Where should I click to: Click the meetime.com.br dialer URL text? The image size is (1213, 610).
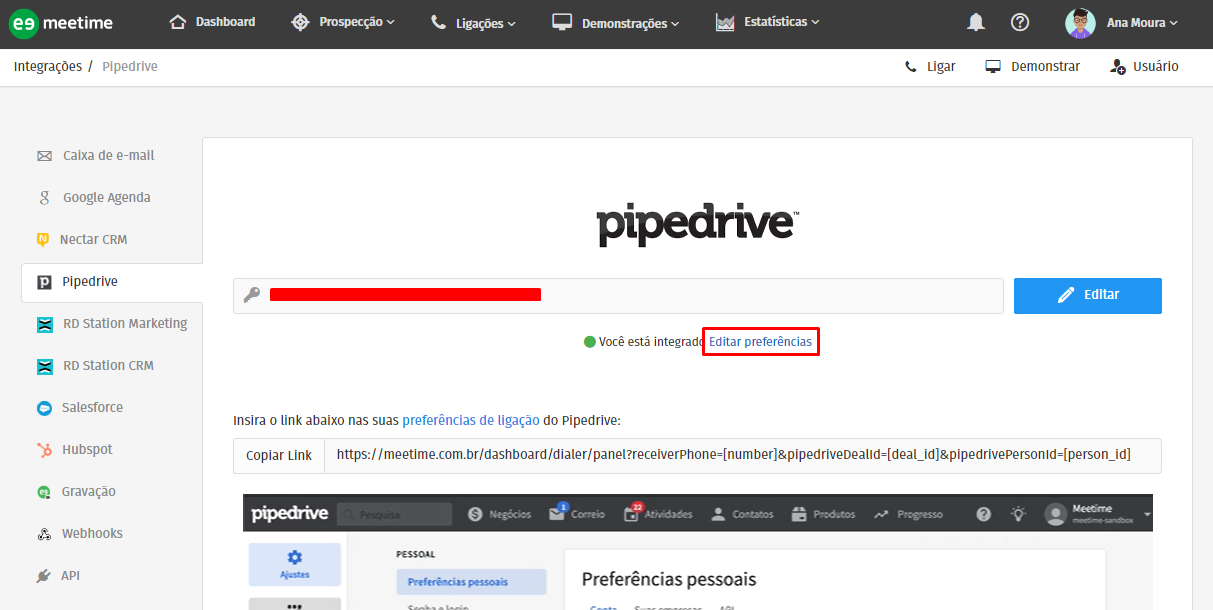pyautogui.click(x=734, y=455)
